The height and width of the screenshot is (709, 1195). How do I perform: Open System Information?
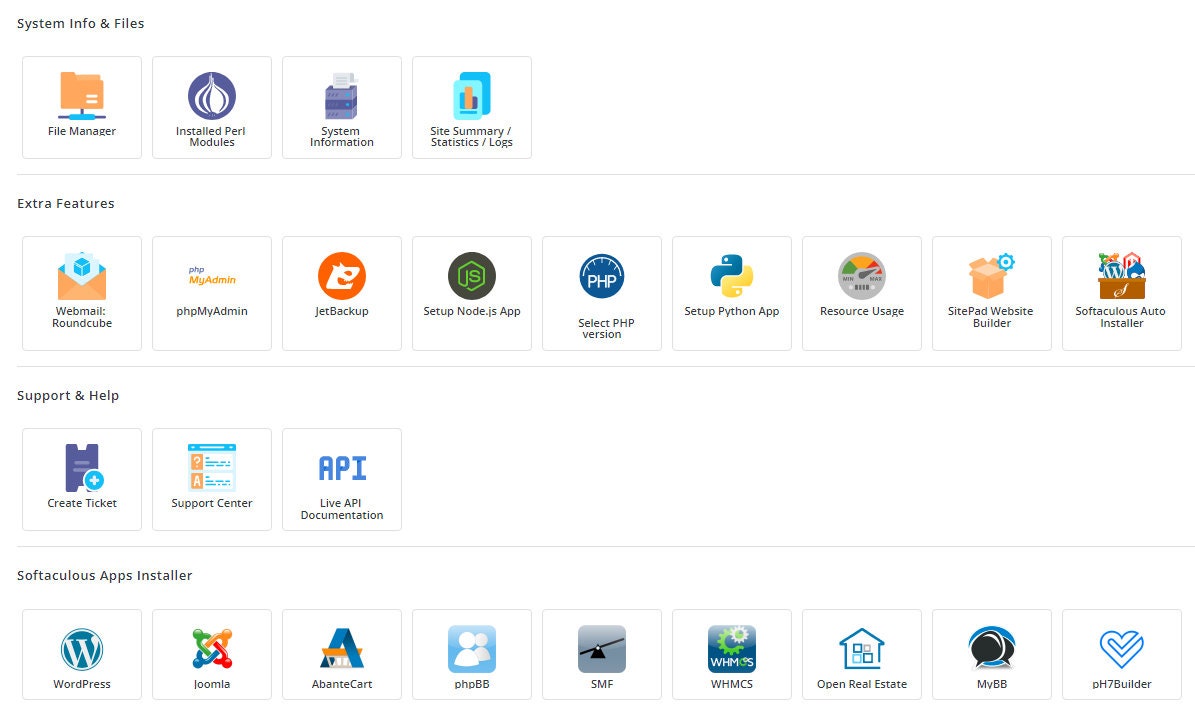(x=341, y=107)
